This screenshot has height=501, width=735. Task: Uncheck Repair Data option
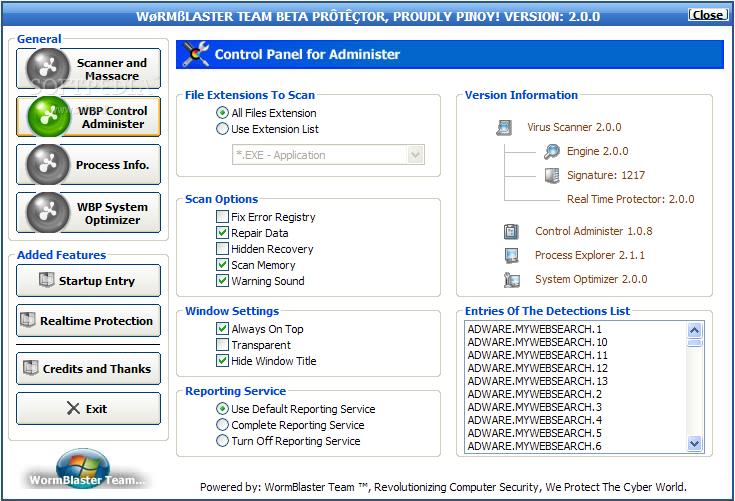[x=222, y=233]
